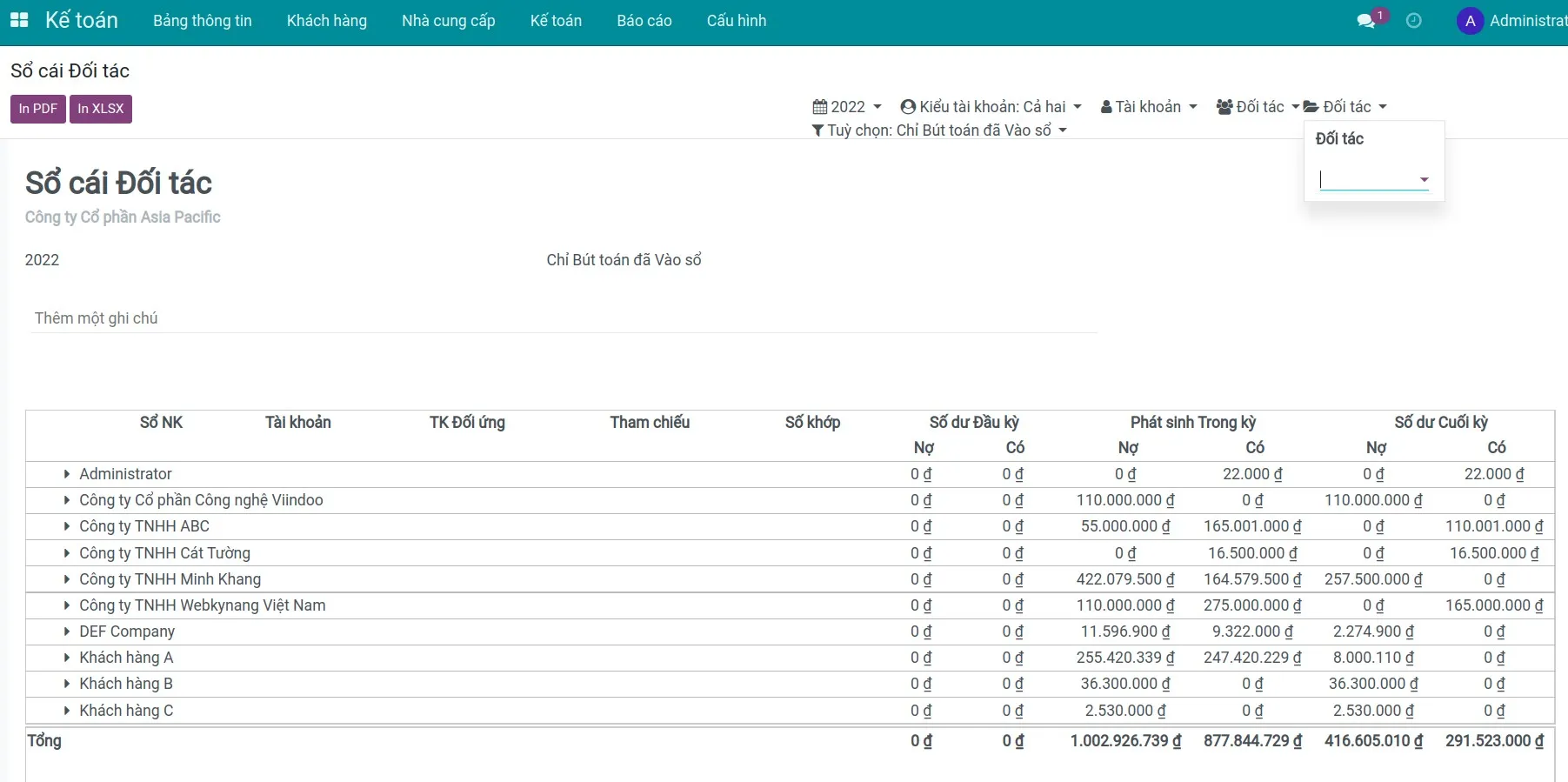Viewport: 1568px width, 782px height.
Task: Click the 422.079.500 ₫ debit value
Action: point(1125,579)
